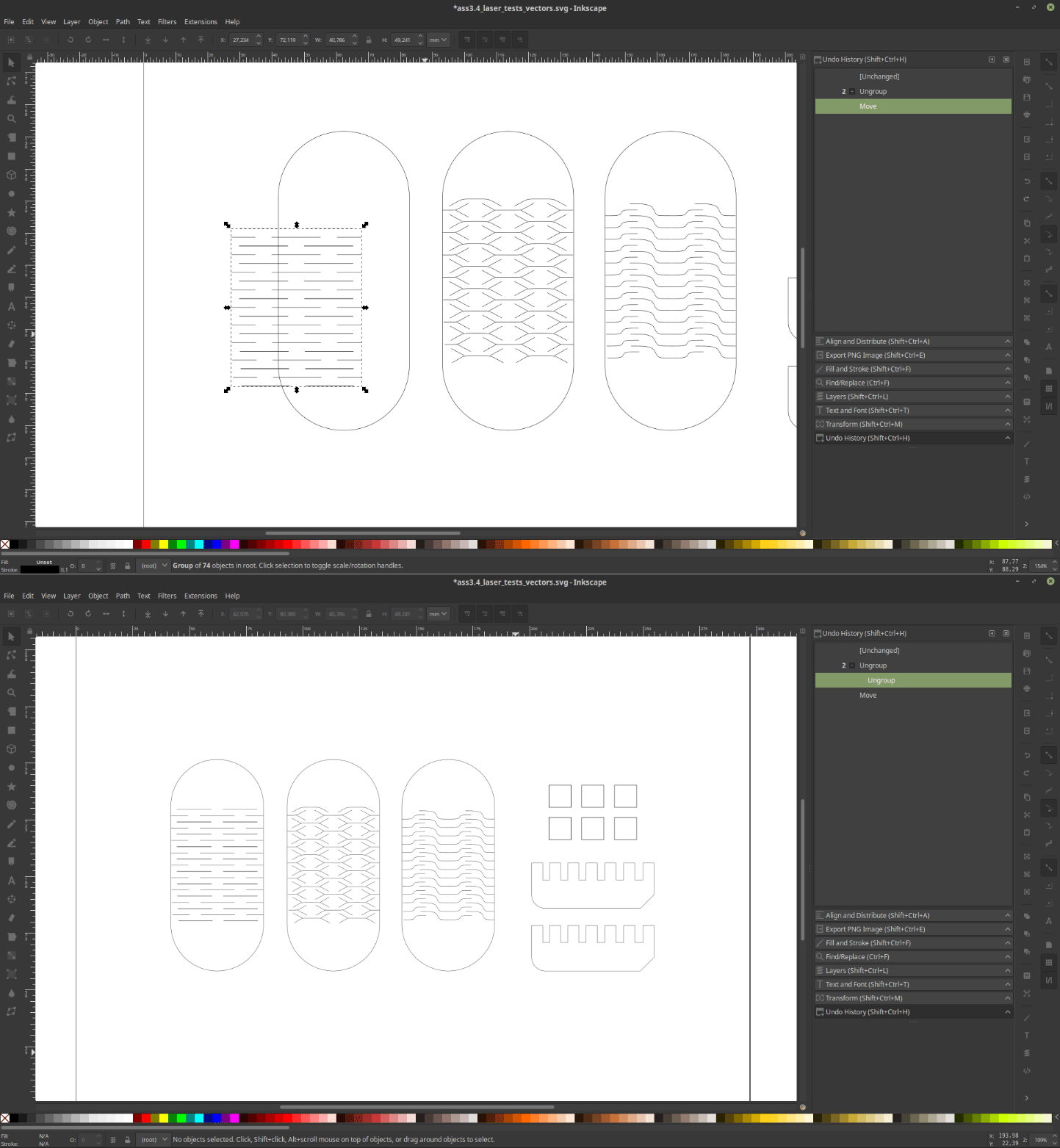The width and height of the screenshot is (1060, 1148).
Task: Toggle width/height lock in top window
Action: (369, 40)
